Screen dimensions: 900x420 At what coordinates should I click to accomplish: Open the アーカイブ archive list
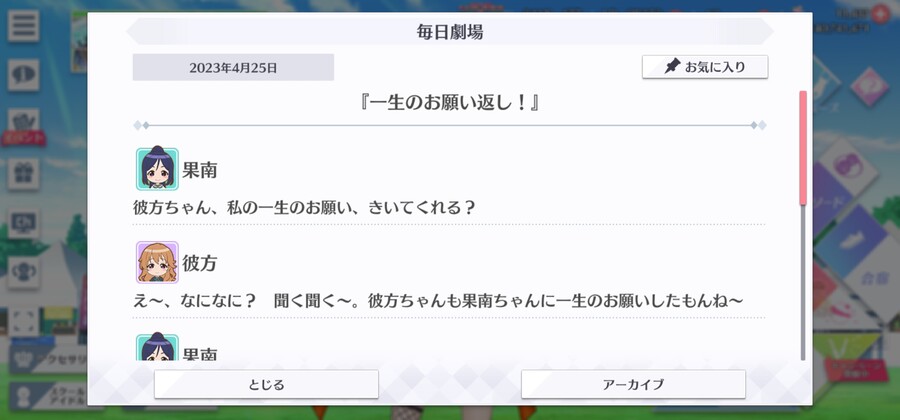click(x=633, y=384)
